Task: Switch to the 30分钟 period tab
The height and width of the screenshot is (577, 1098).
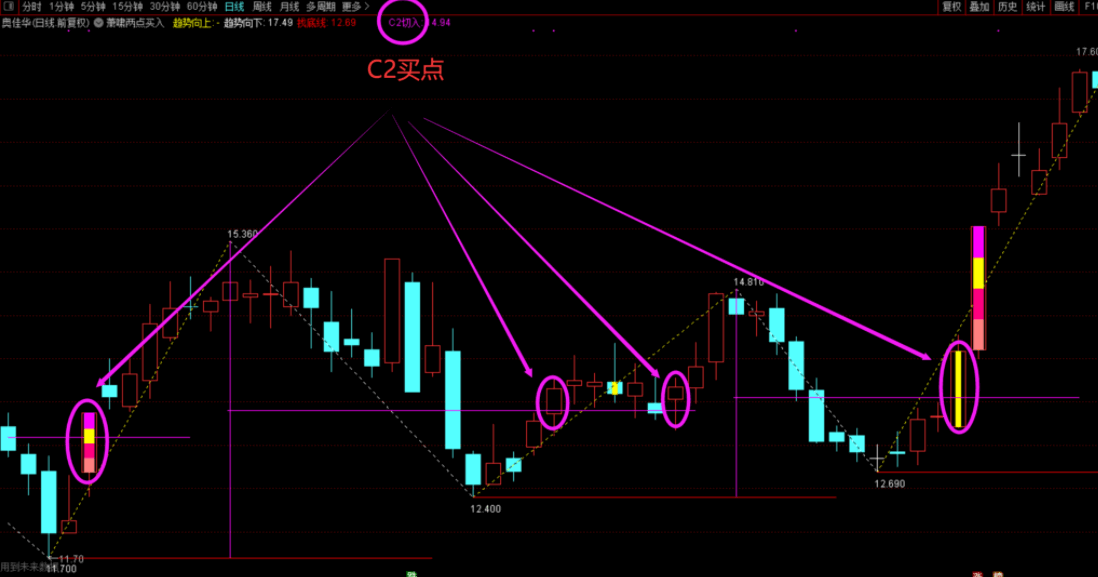Action: [x=165, y=7]
